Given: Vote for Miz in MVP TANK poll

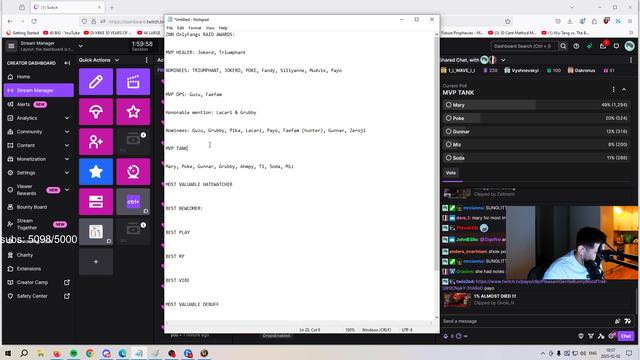Looking at the screenshot, I should point(536,144).
